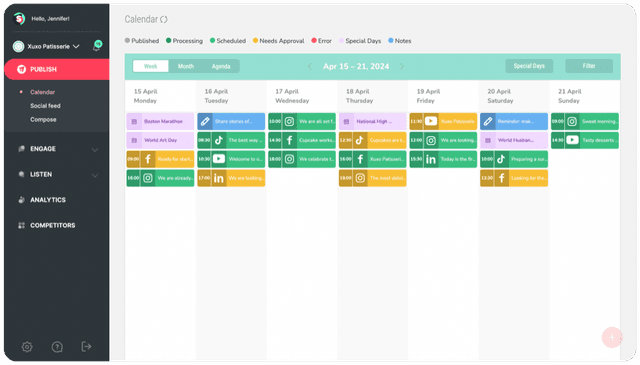
Task: Open the 09:00 Instagram post on Sunday
Action: tap(585, 121)
